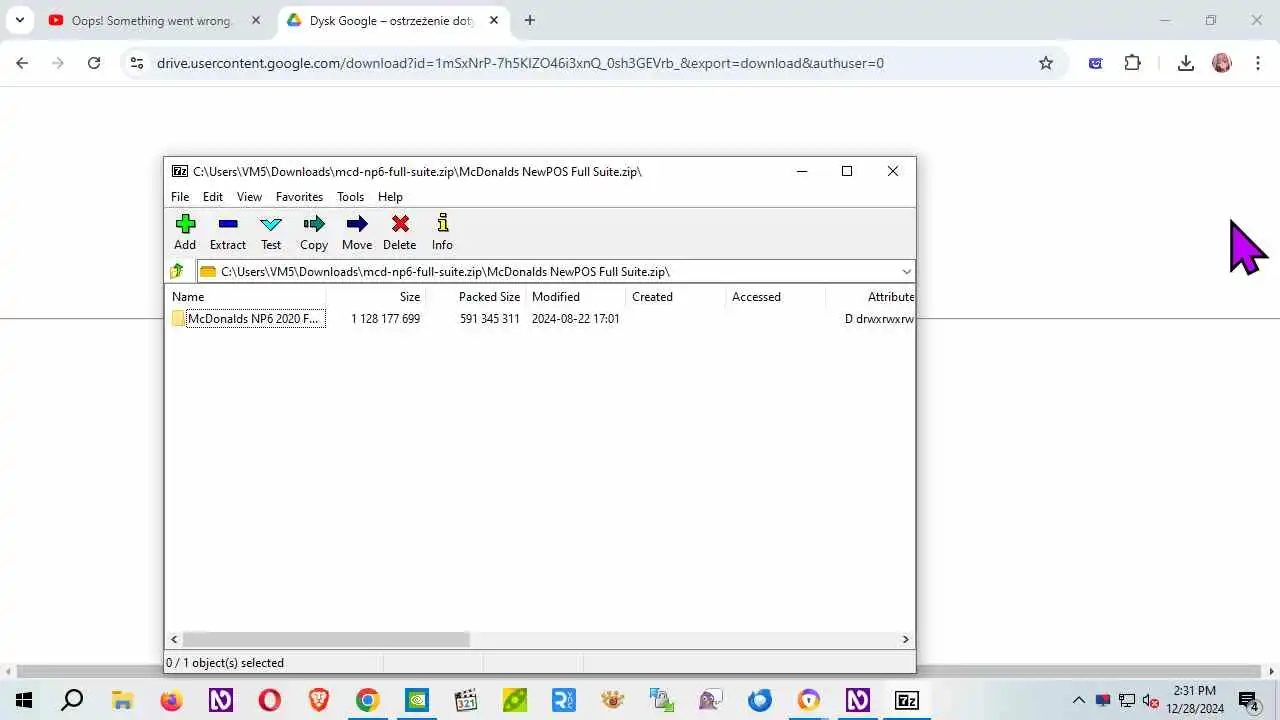Click the 7-Zip scroll left arrow
Image resolution: width=1280 pixels, height=720 pixels.
click(174, 639)
